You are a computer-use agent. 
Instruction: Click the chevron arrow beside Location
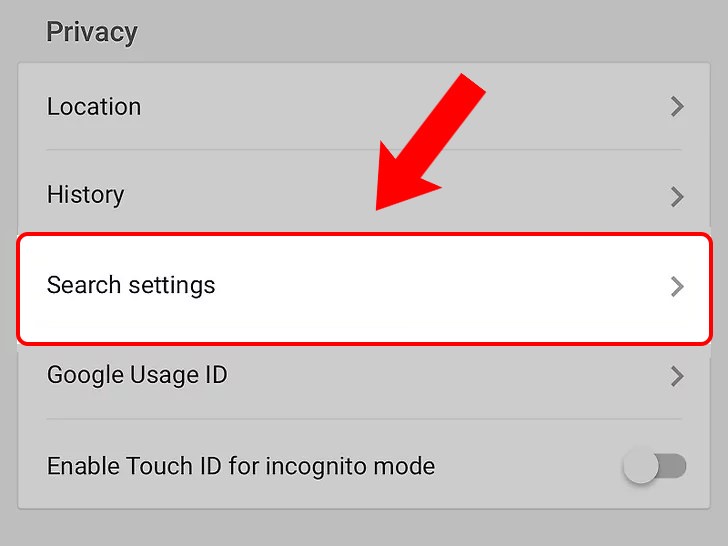677,107
